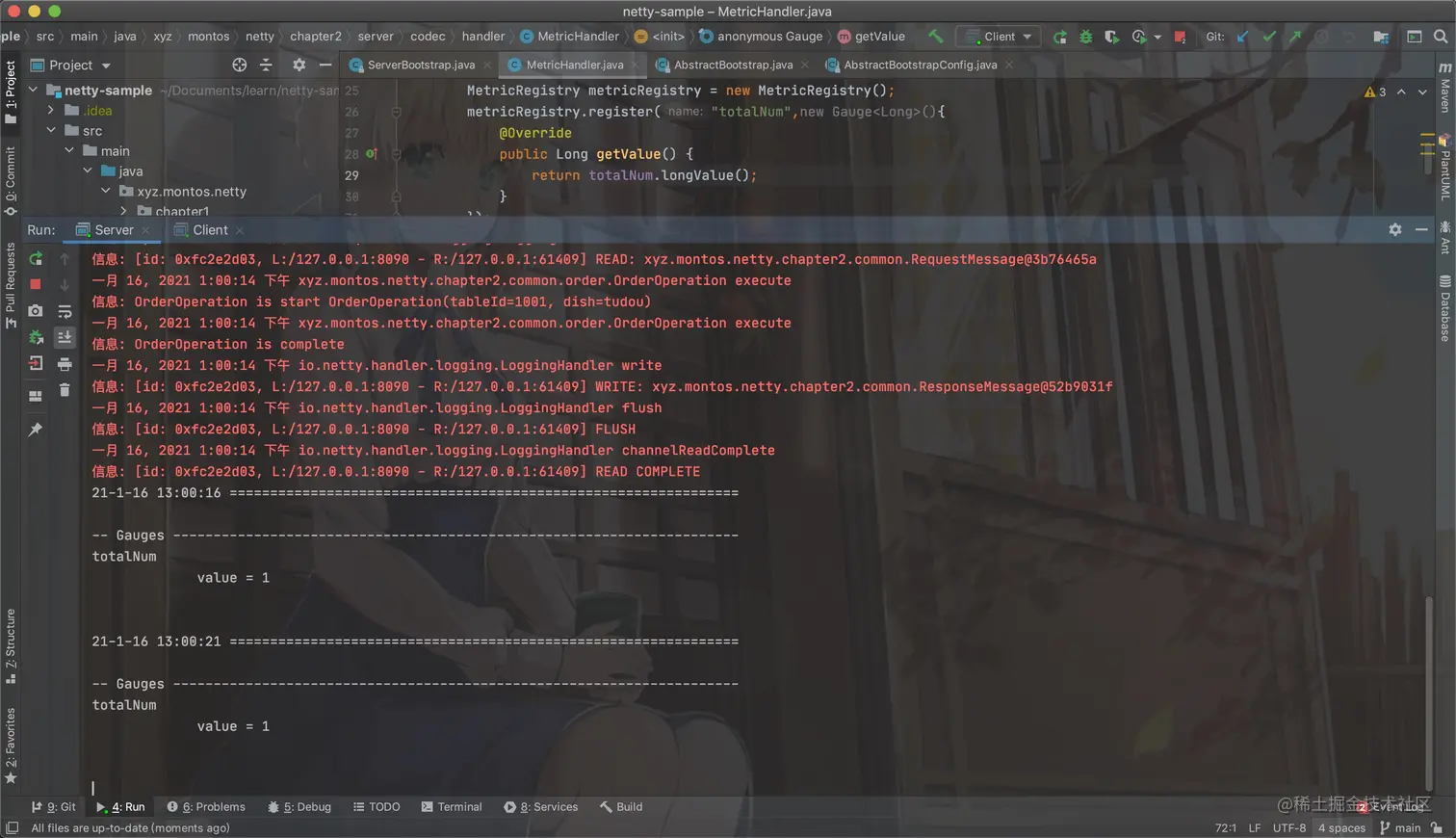Toggle scroll to end in the Run console
The height and width of the screenshot is (838, 1456).
tap(65, 337)
